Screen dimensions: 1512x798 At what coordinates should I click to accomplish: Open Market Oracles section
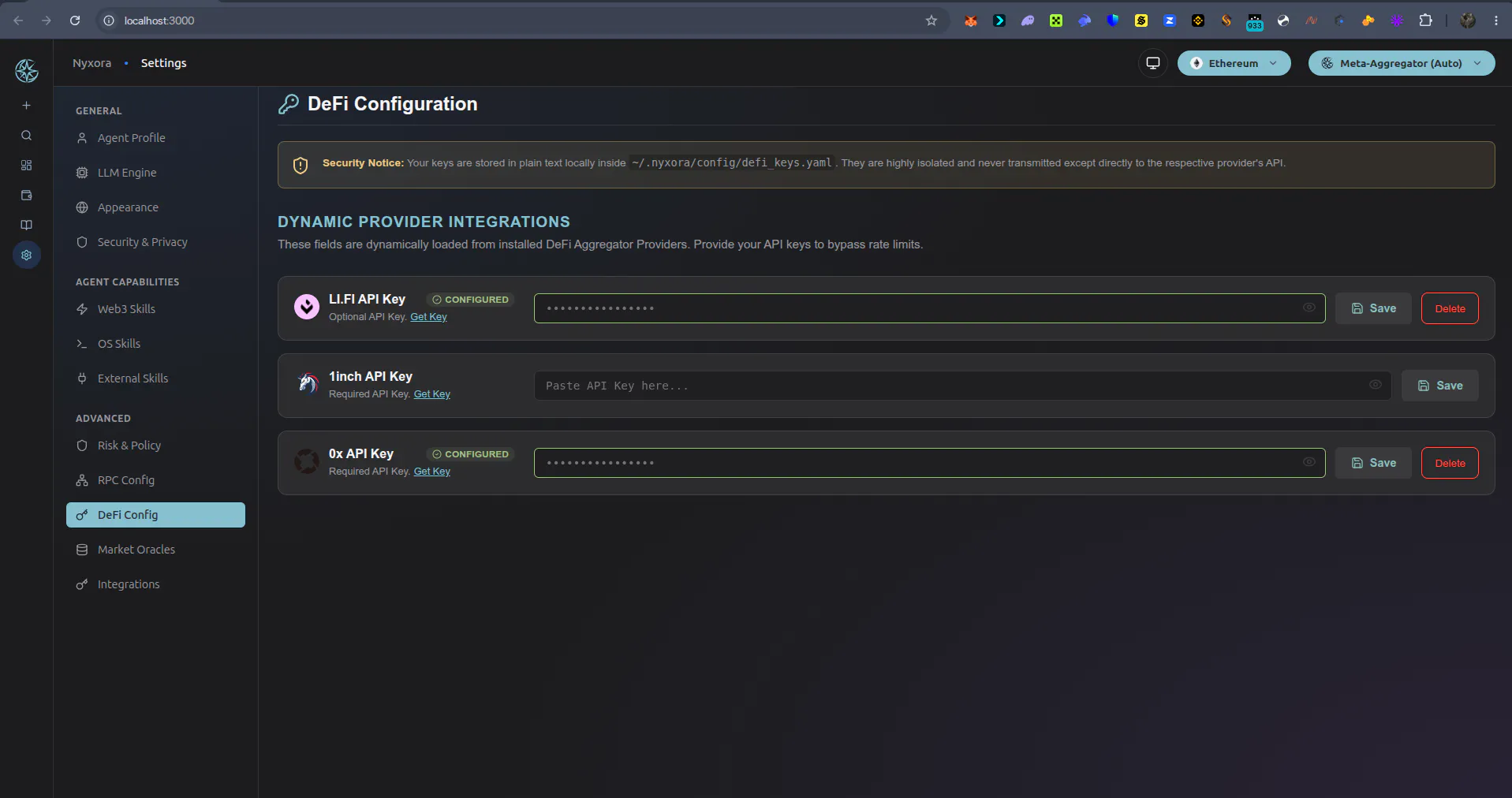pos(155,550)
